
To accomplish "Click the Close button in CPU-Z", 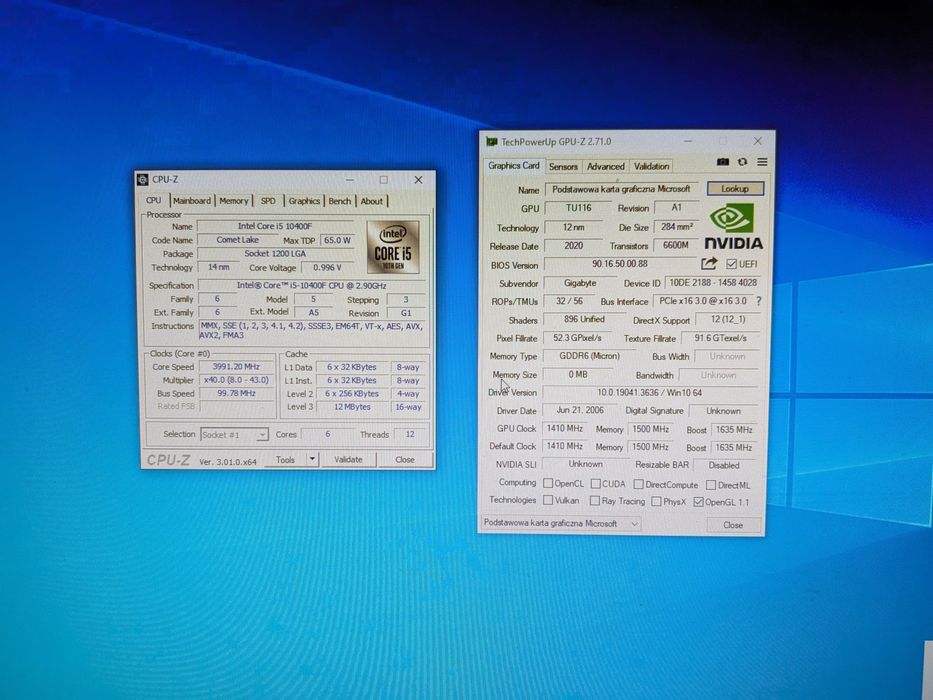I will (405, 460).
